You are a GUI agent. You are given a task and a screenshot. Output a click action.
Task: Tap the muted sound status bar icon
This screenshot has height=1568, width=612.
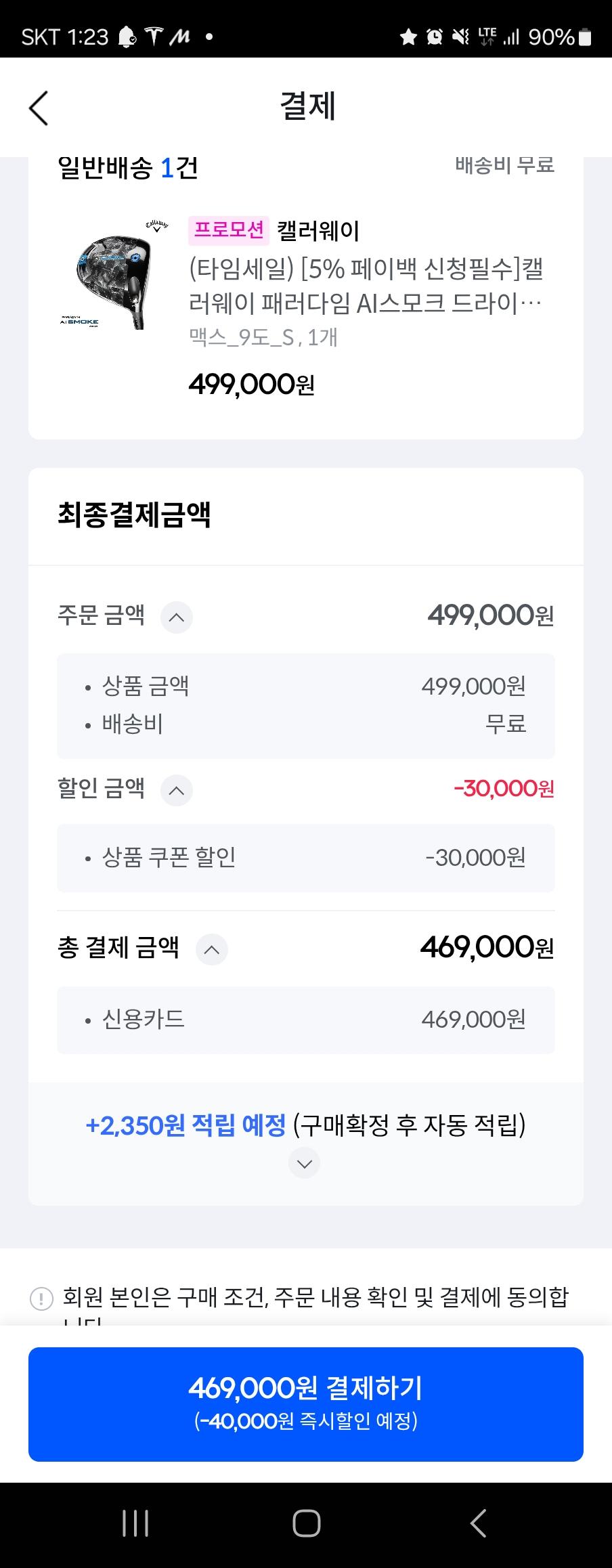pyautogui.click(x=461, y=37)
